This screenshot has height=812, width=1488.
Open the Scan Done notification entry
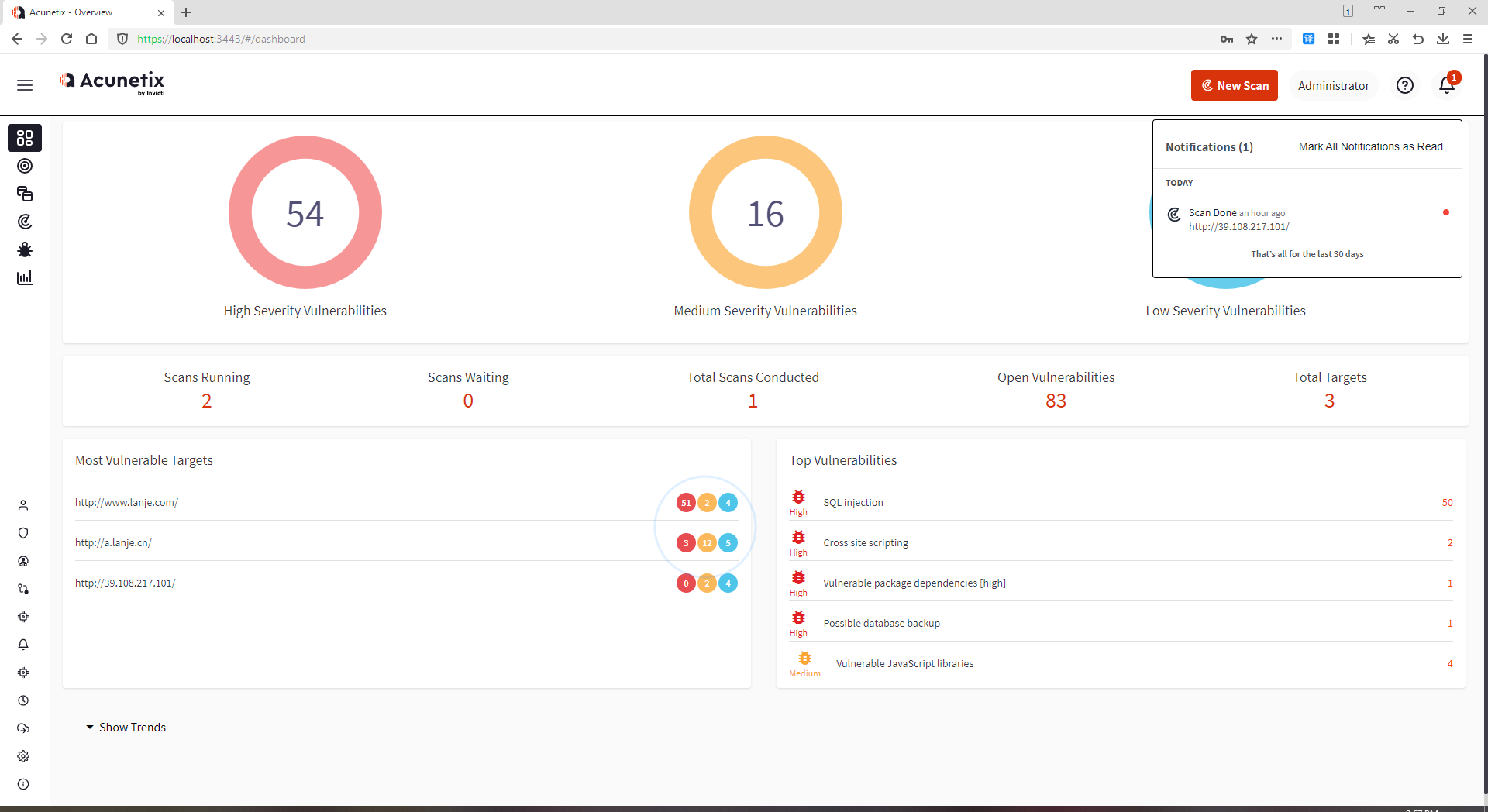pyautogui.click(x=1307, y=219)
